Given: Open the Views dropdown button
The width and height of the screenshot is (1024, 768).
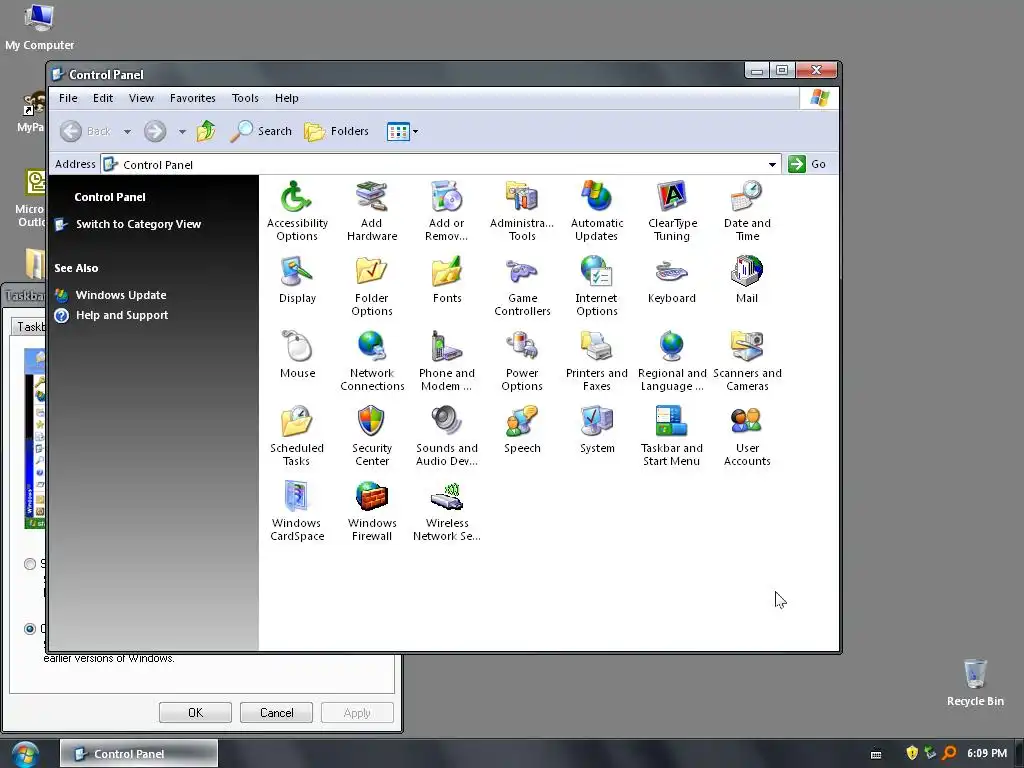Looking at the screenshot, I should click(x=402, y=131).
